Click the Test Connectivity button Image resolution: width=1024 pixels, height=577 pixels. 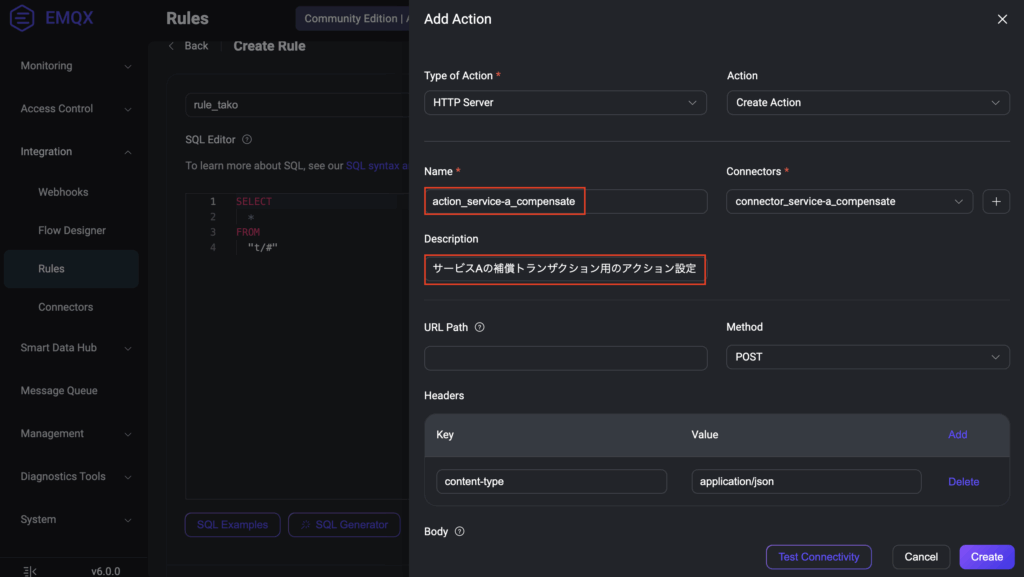tap(818, 557)
